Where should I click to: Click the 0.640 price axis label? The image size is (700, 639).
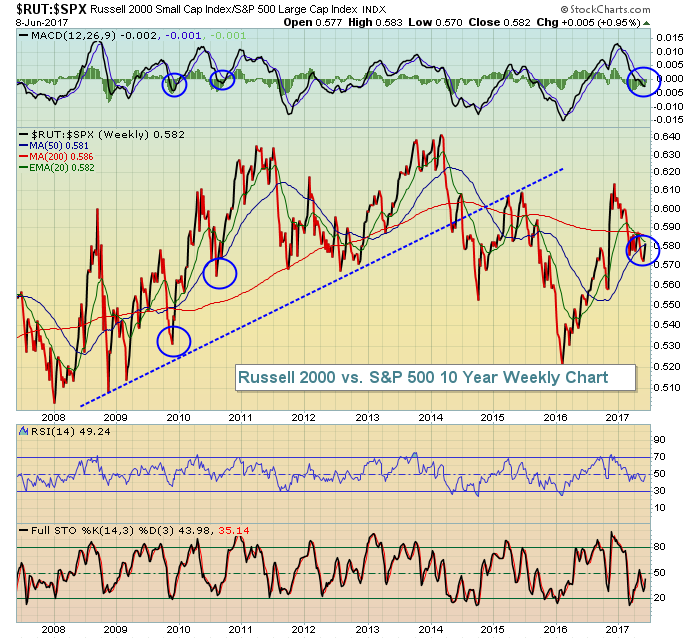tap(667, 137)
